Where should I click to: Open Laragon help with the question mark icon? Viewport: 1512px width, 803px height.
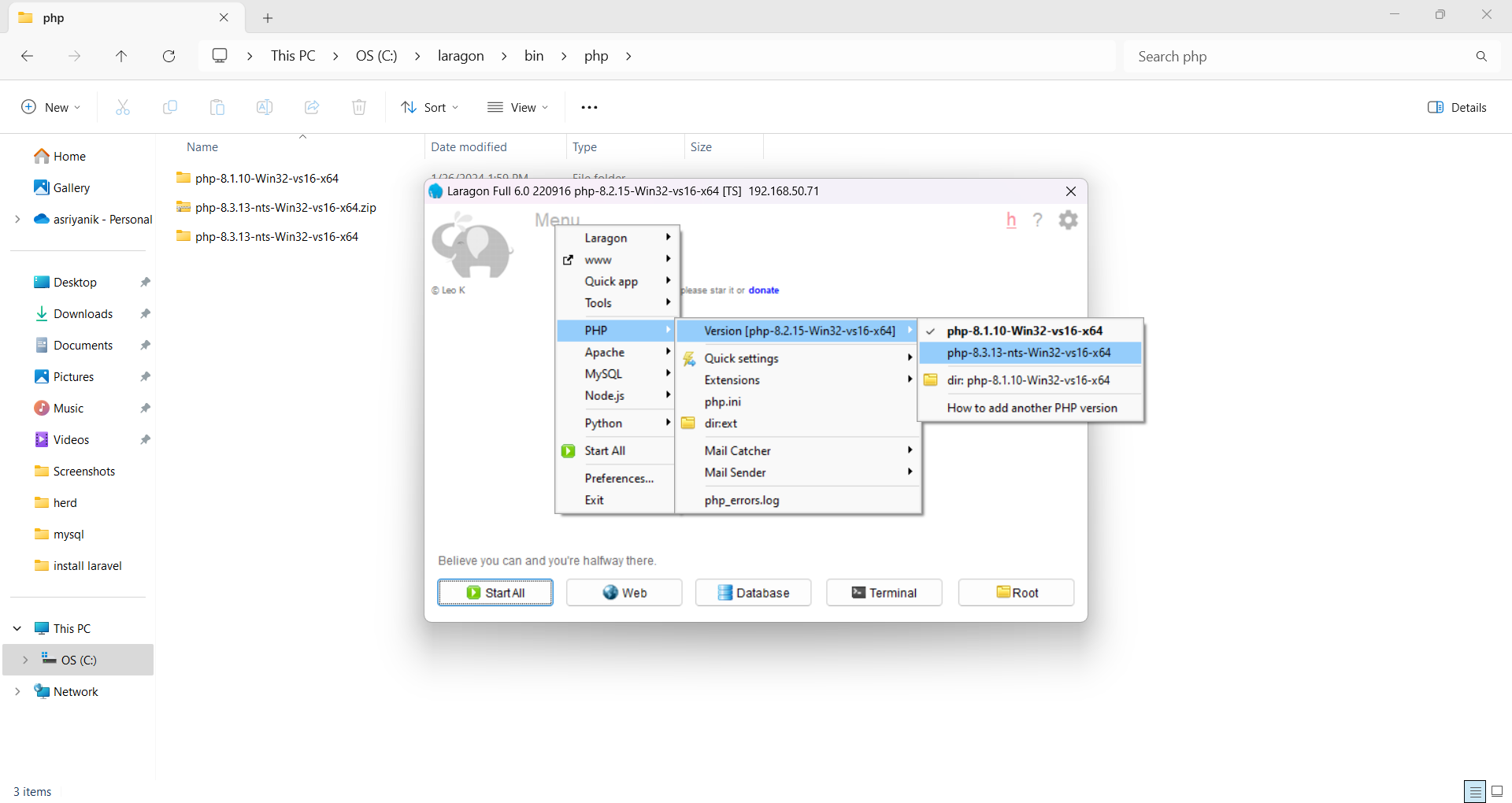pos(1038,220)
